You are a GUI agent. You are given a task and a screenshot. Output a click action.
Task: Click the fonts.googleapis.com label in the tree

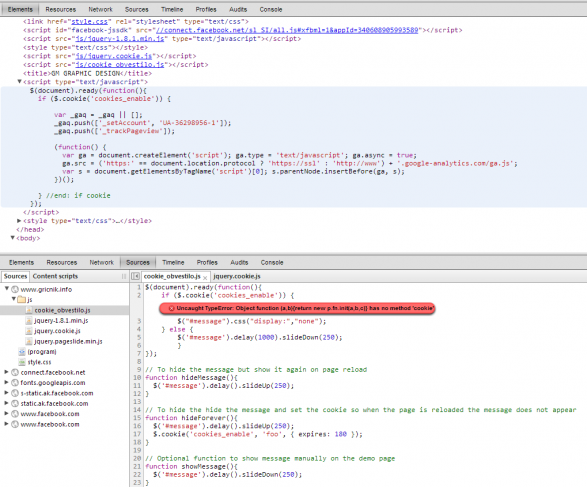pos(53,383)
